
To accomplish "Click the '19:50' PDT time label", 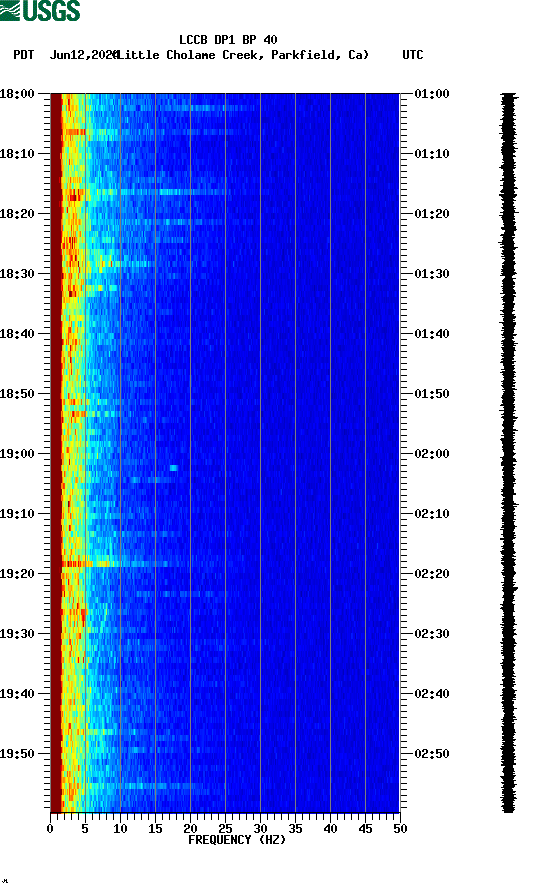I will point(17,754).
